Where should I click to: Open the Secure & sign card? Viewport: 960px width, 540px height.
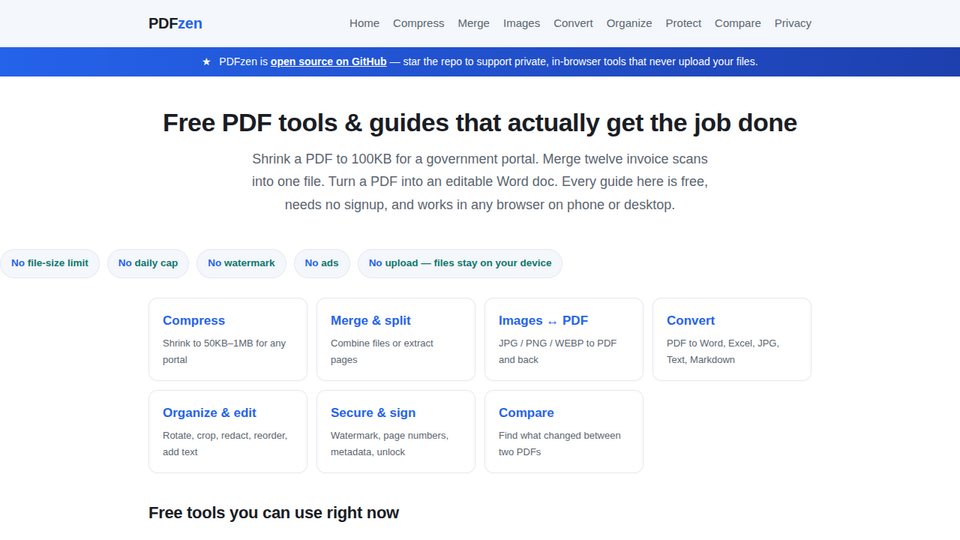click(x=396, y=432)
